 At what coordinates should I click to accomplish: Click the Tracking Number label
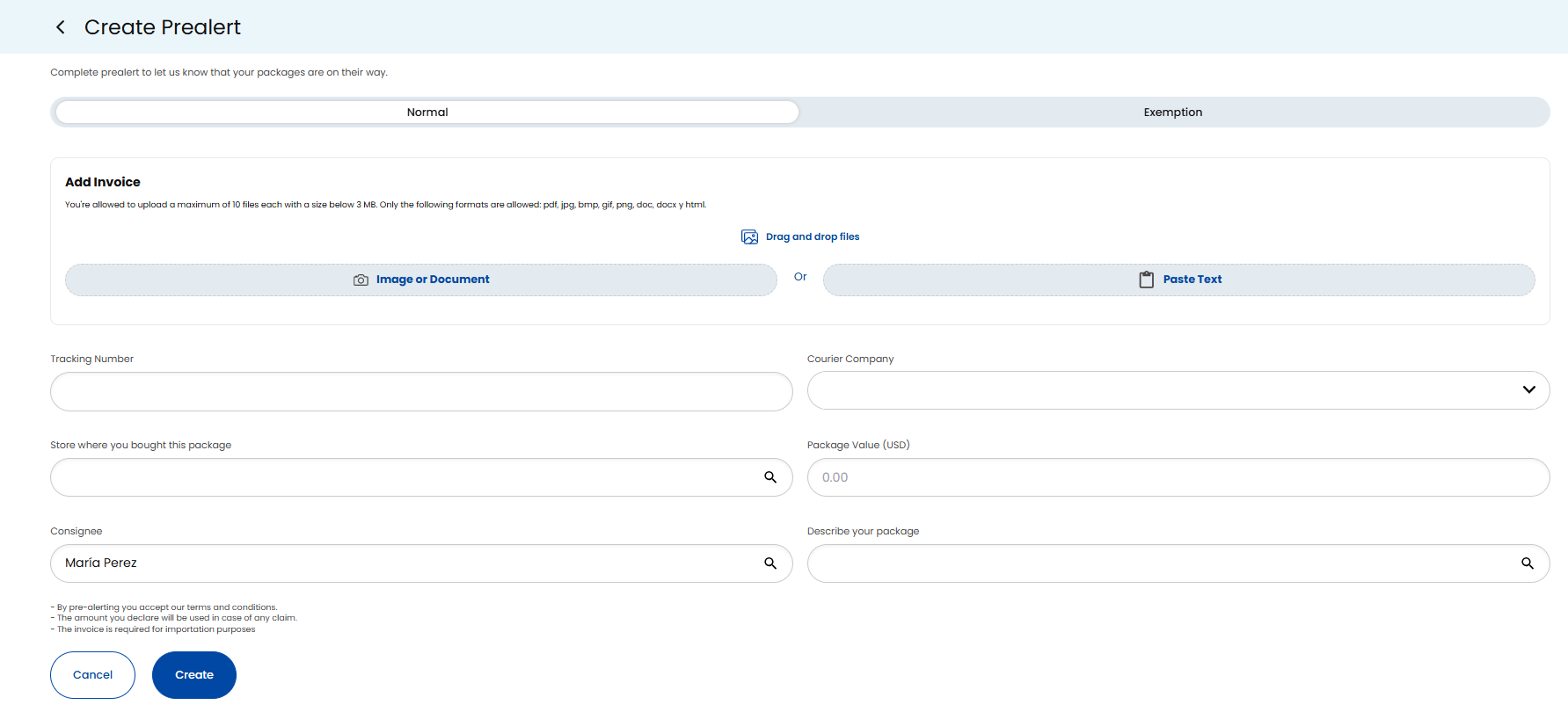[91, 359]
